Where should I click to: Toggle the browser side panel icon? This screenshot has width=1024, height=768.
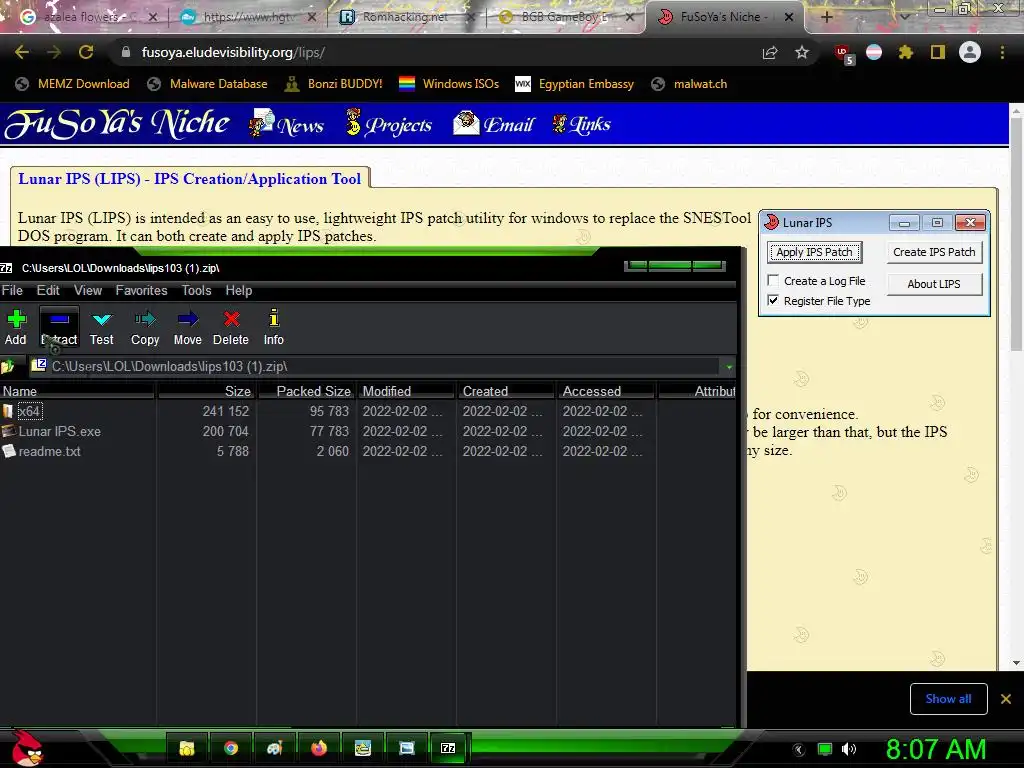tap(938, 52)
